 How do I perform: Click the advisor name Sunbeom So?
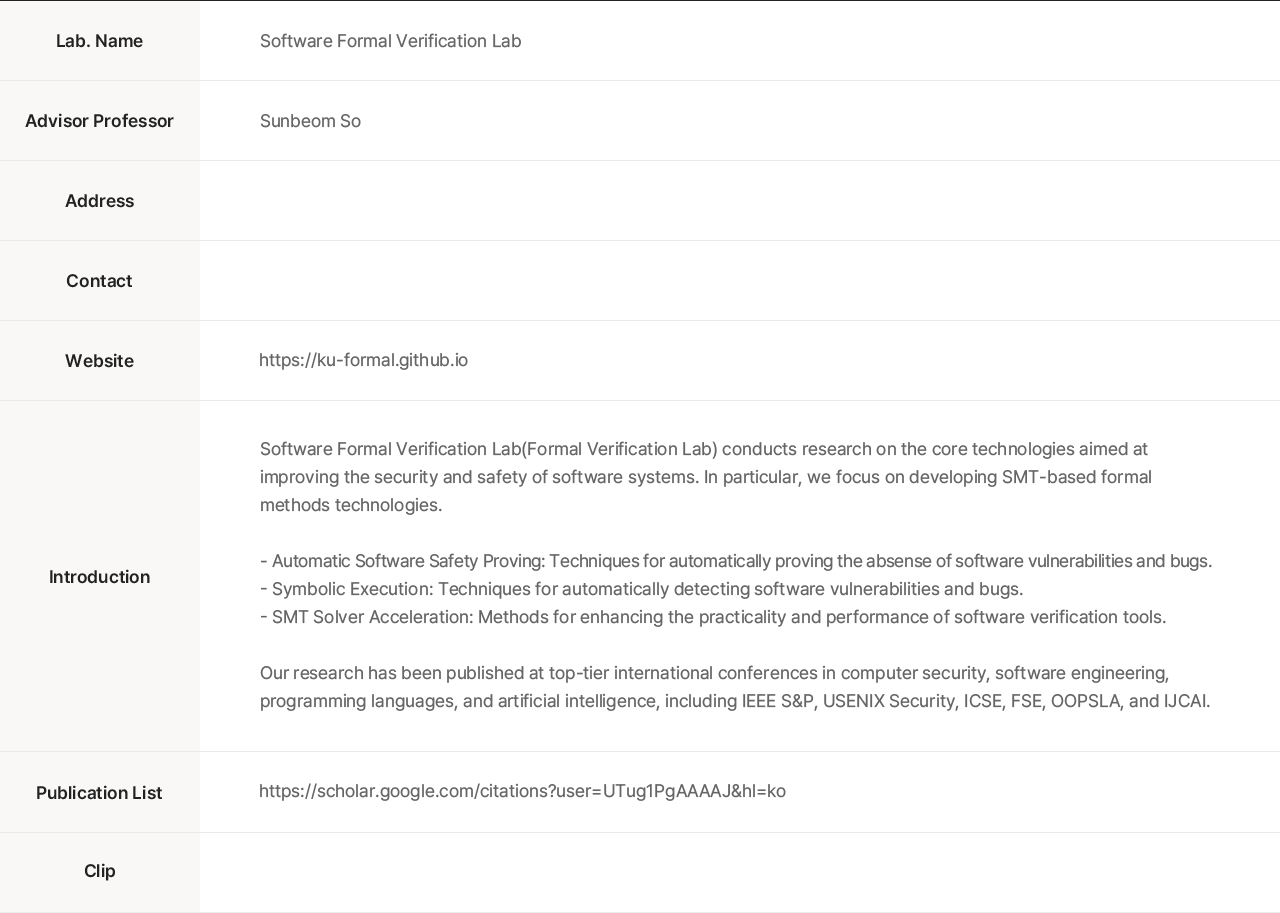(310, 121)
